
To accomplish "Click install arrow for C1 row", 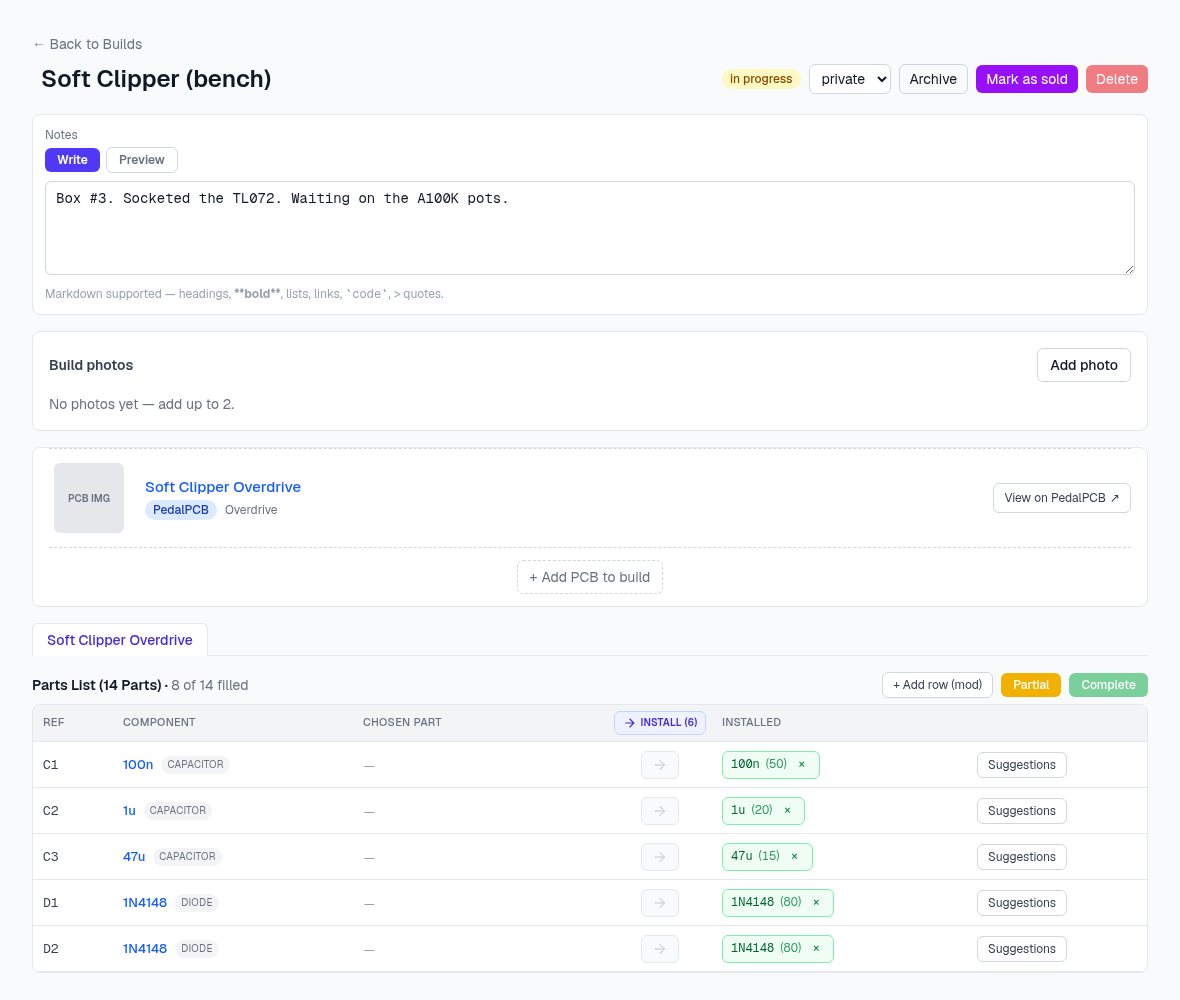I will click(x=660, y=765).
